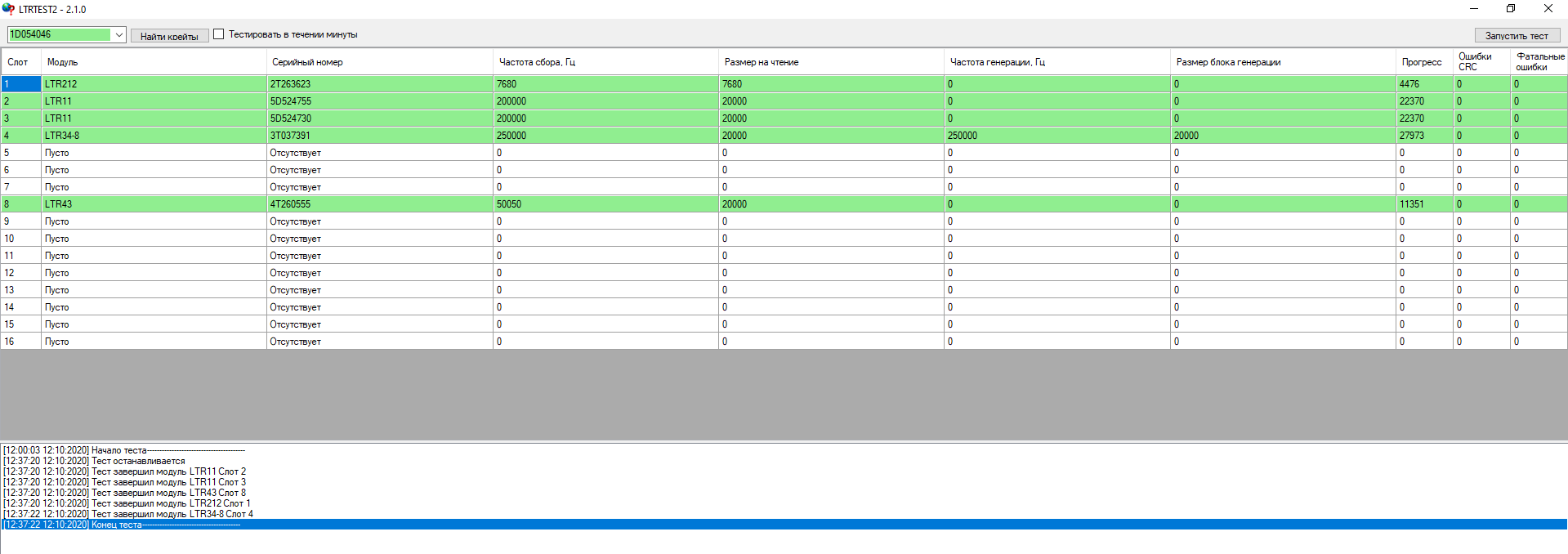Select the LTR34-8 module cell

click(154, 136)
